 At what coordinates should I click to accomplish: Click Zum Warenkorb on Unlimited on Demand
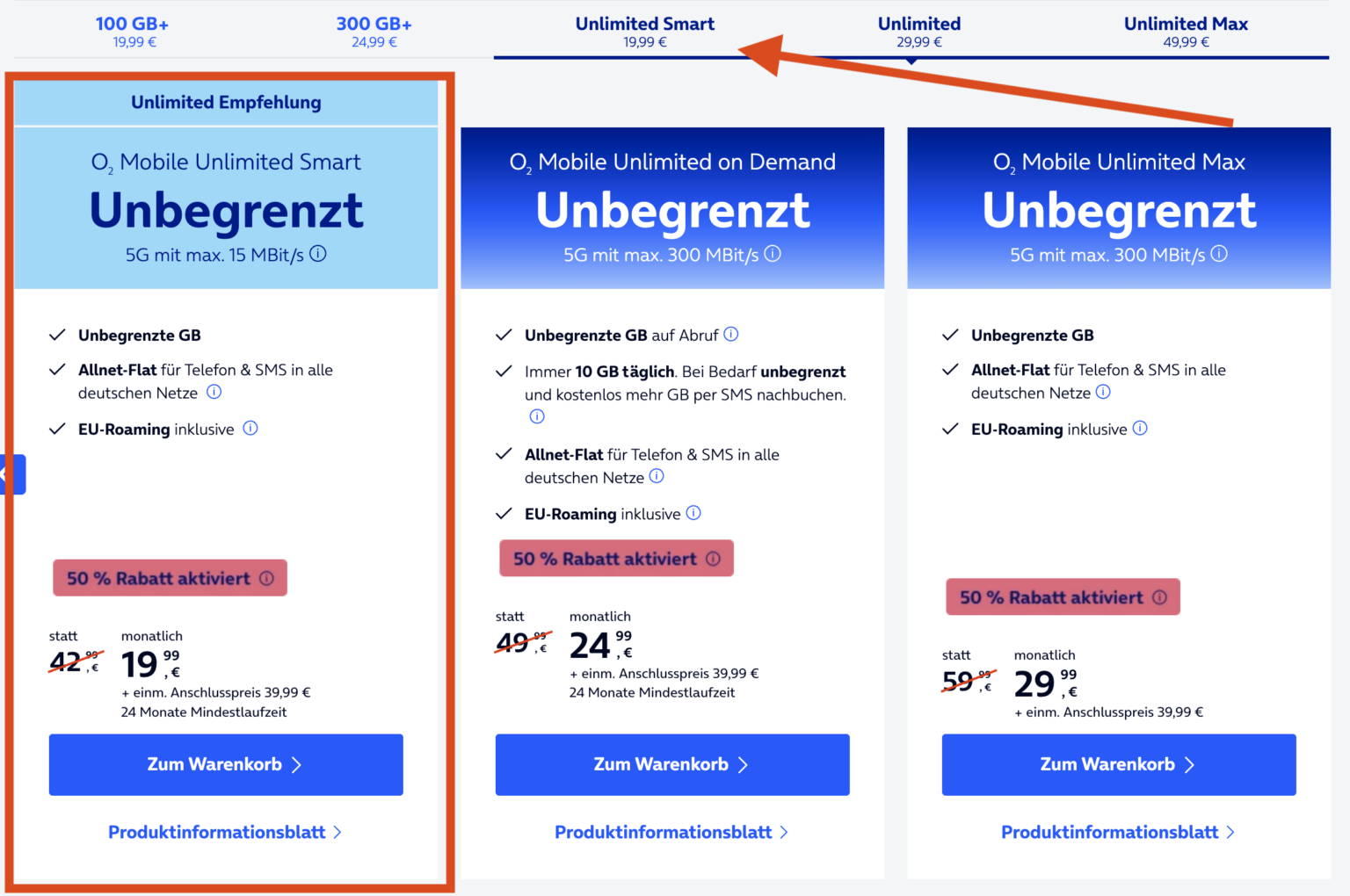tap(672, 764)
